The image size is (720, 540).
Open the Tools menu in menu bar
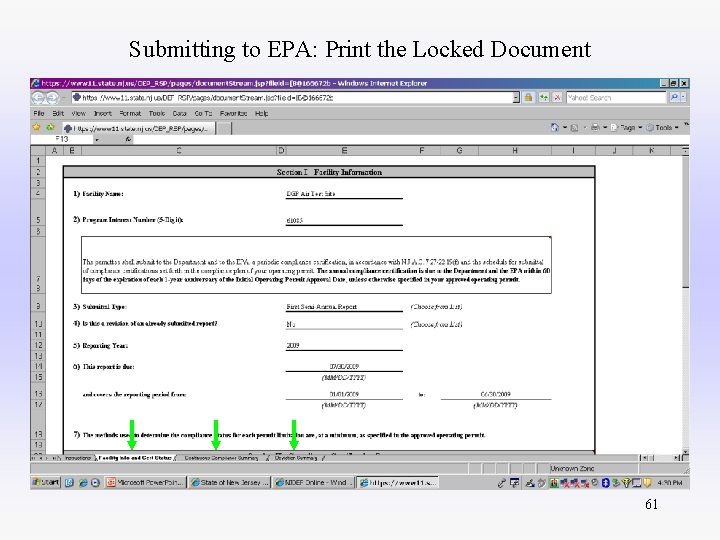(157, 113)
